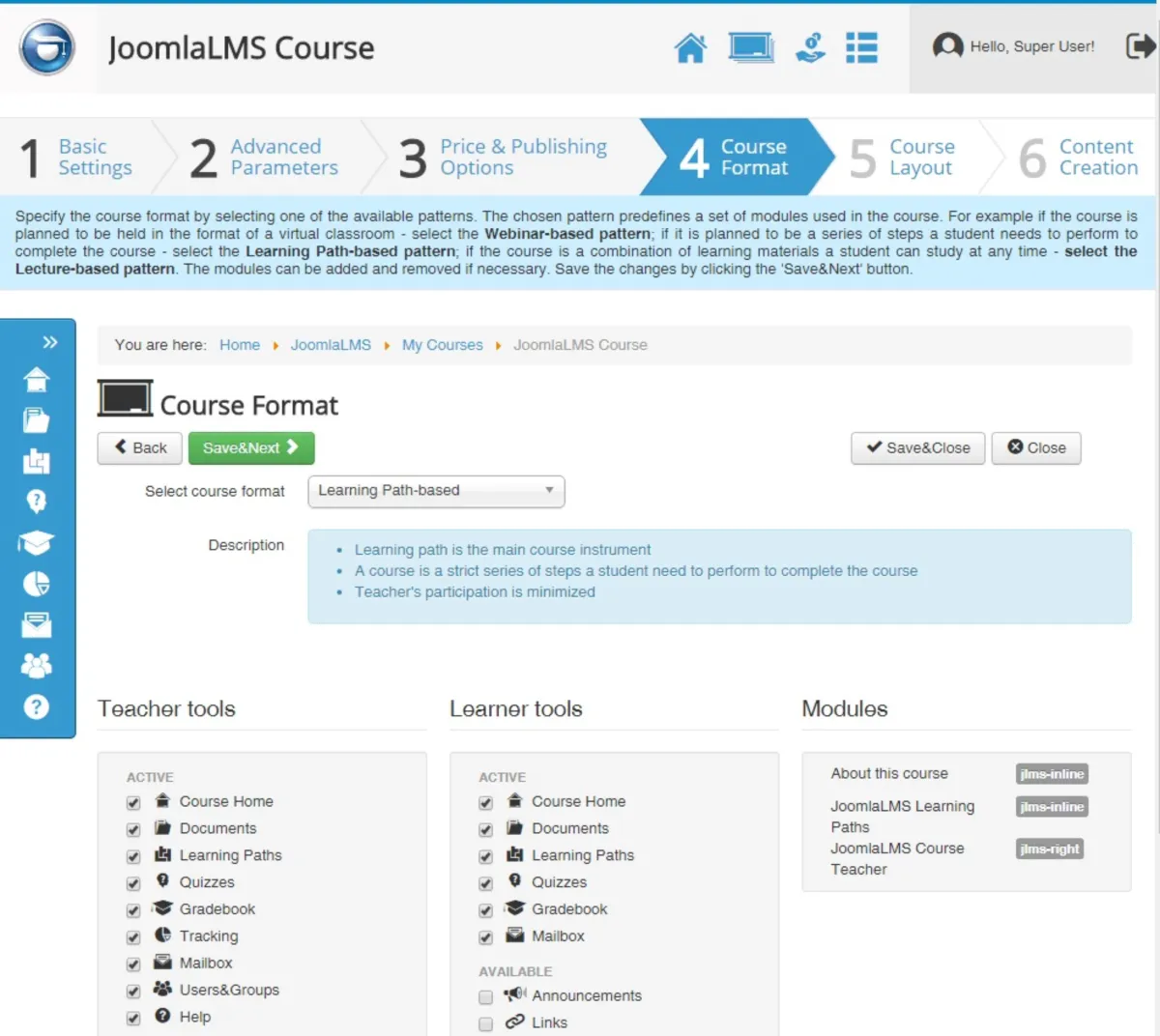1160x1036 pixels.
Task: Click the subscriptions hand icon in top bar
Action: 810,47
